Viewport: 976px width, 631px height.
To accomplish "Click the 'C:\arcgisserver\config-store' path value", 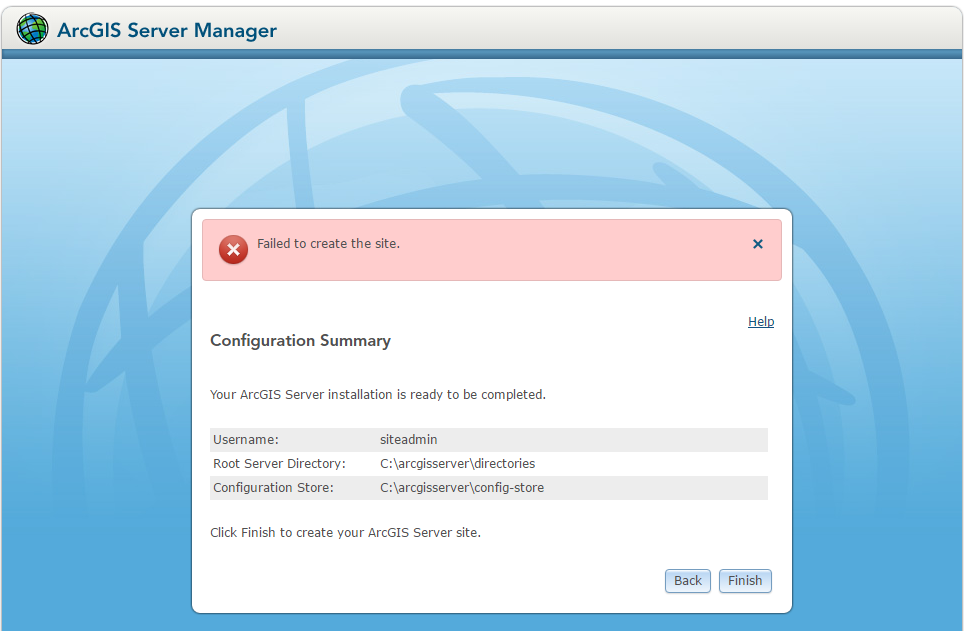I will (x=462, y=488).
